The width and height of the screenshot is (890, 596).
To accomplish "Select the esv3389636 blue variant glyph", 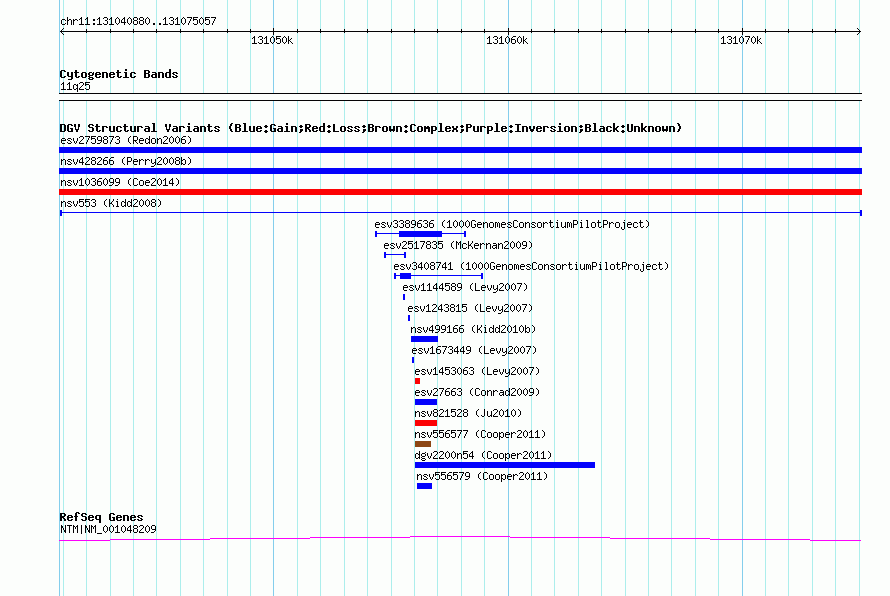I will coord(421,234).
